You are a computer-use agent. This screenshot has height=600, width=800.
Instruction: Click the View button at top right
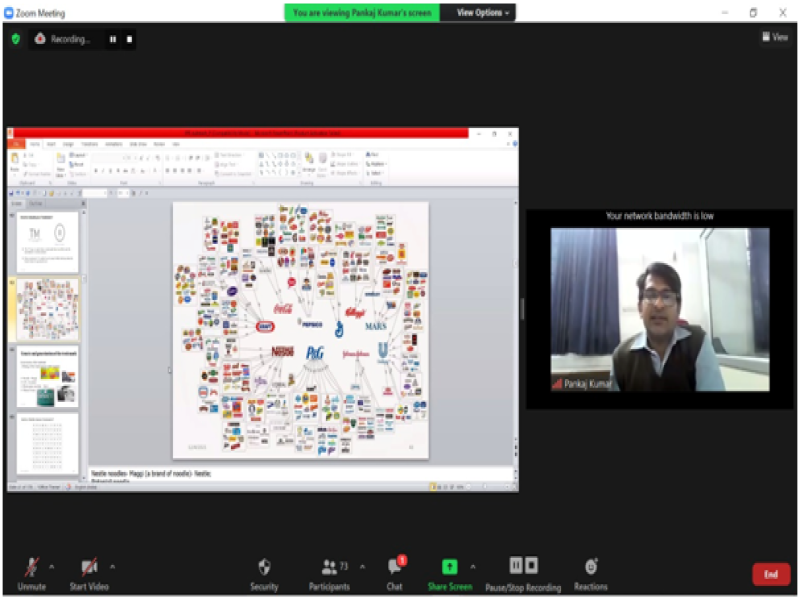[775, 37]
